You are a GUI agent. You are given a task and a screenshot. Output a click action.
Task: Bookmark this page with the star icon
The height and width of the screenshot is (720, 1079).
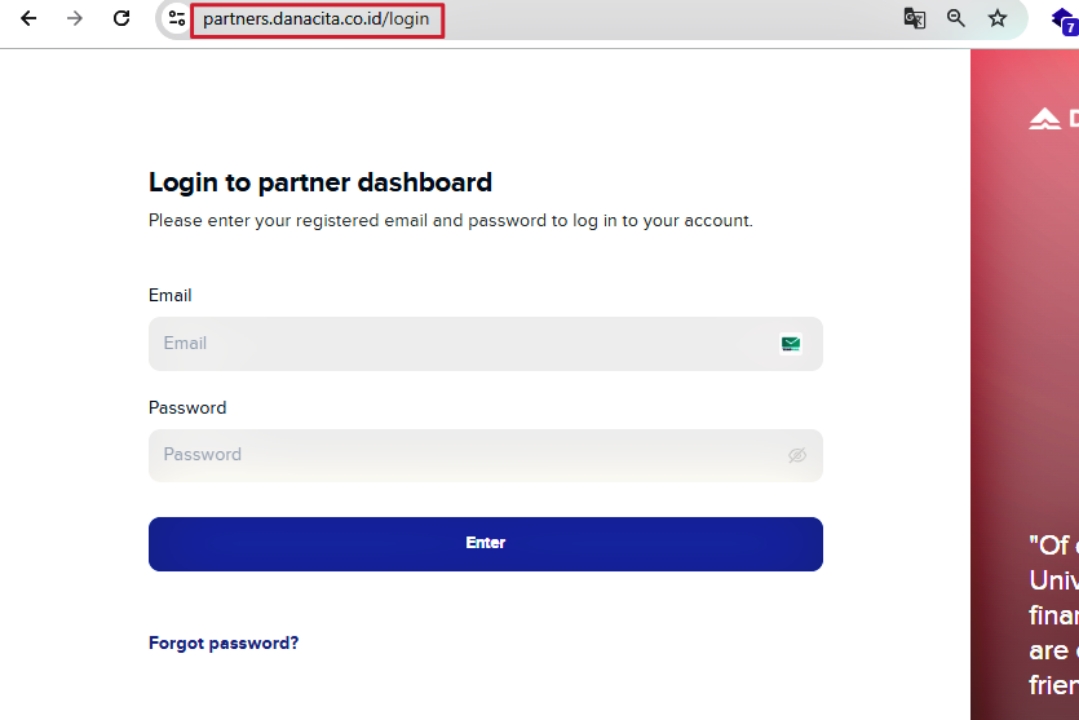(x=997, y=18)
